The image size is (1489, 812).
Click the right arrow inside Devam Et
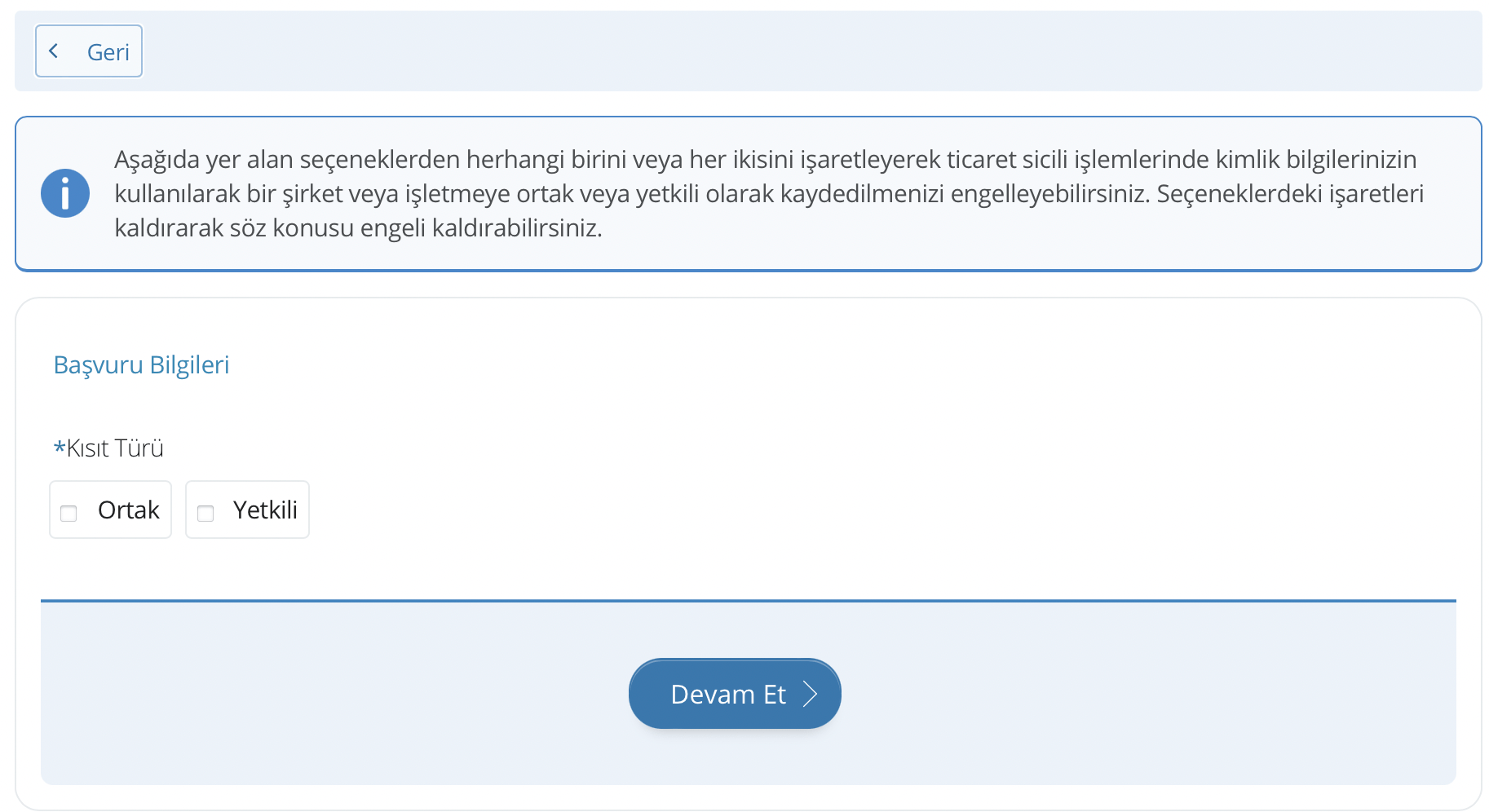tap(810, 694)
